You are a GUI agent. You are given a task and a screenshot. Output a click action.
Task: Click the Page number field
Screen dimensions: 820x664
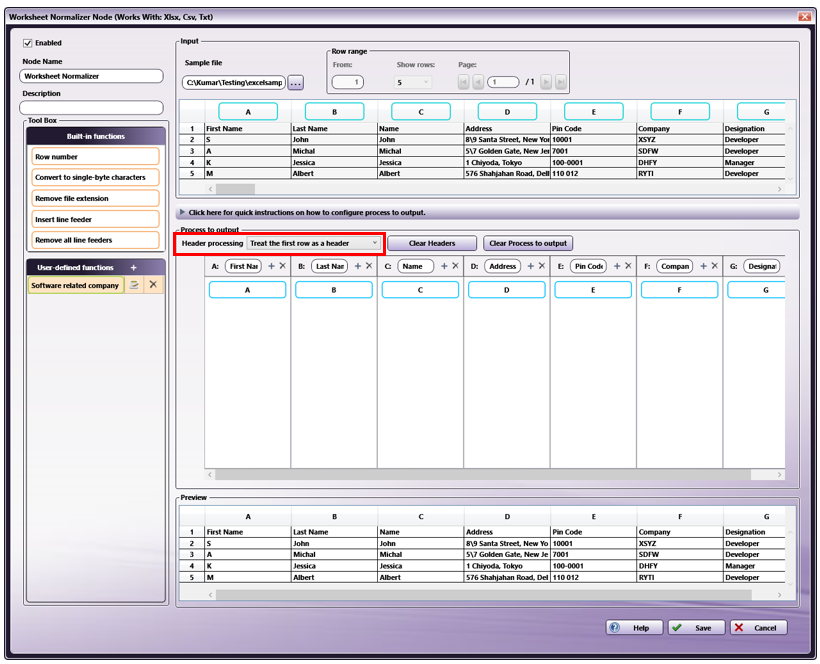pyautogui.click(x=503, y=82)
